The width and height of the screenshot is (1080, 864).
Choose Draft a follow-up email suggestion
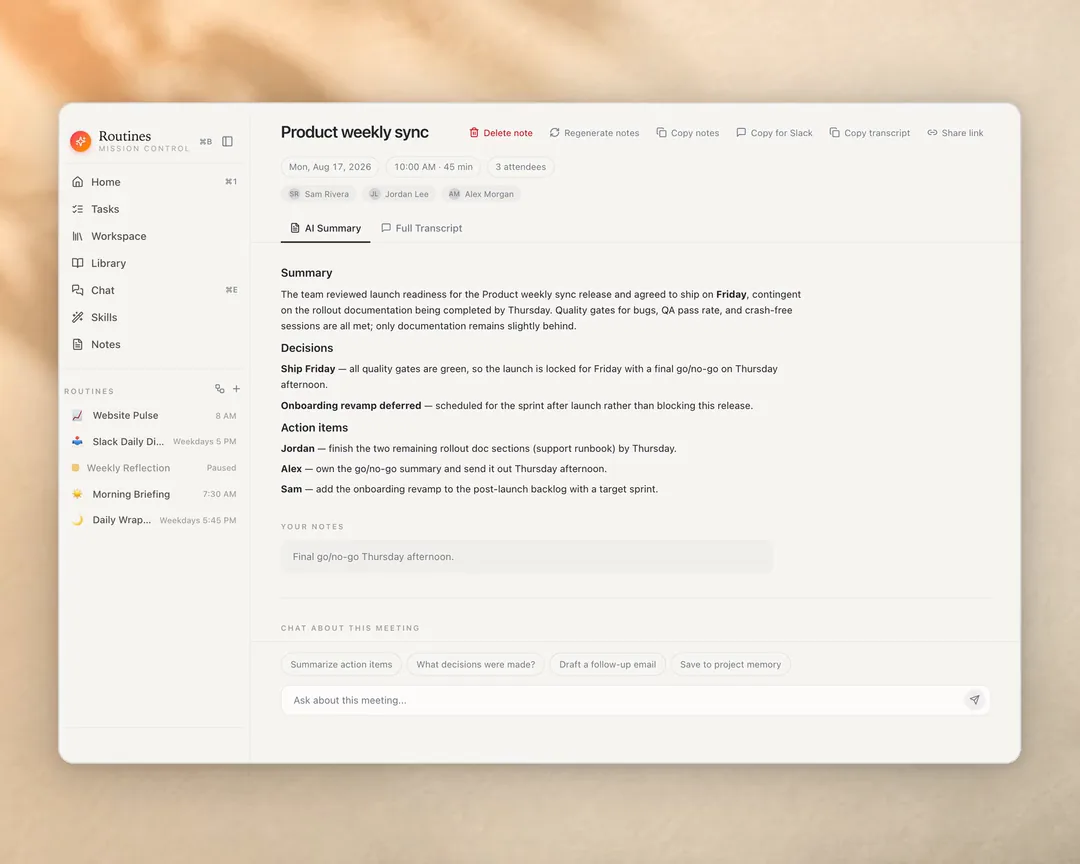point(608,664)
